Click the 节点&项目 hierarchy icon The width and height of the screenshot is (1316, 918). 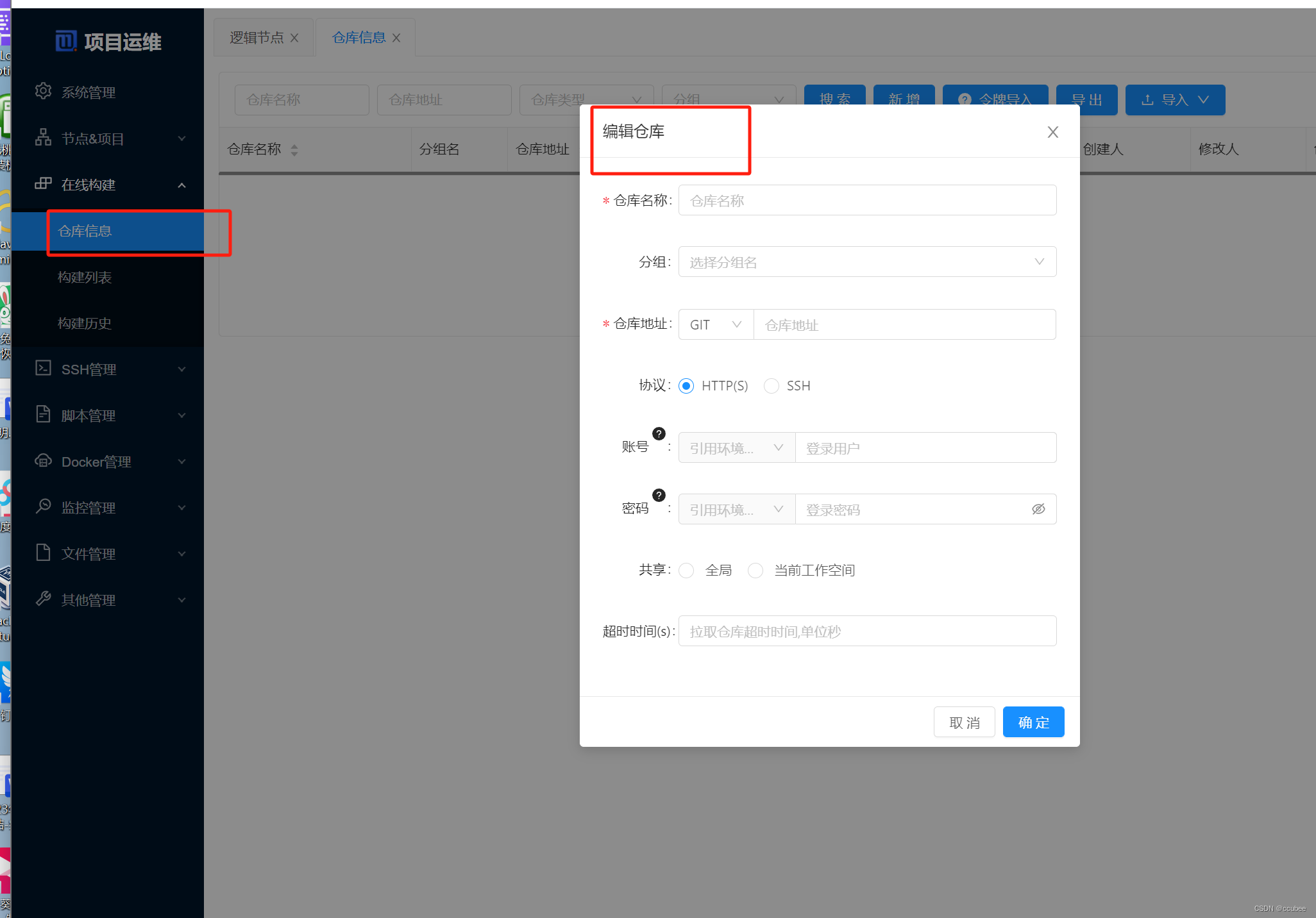43,138
